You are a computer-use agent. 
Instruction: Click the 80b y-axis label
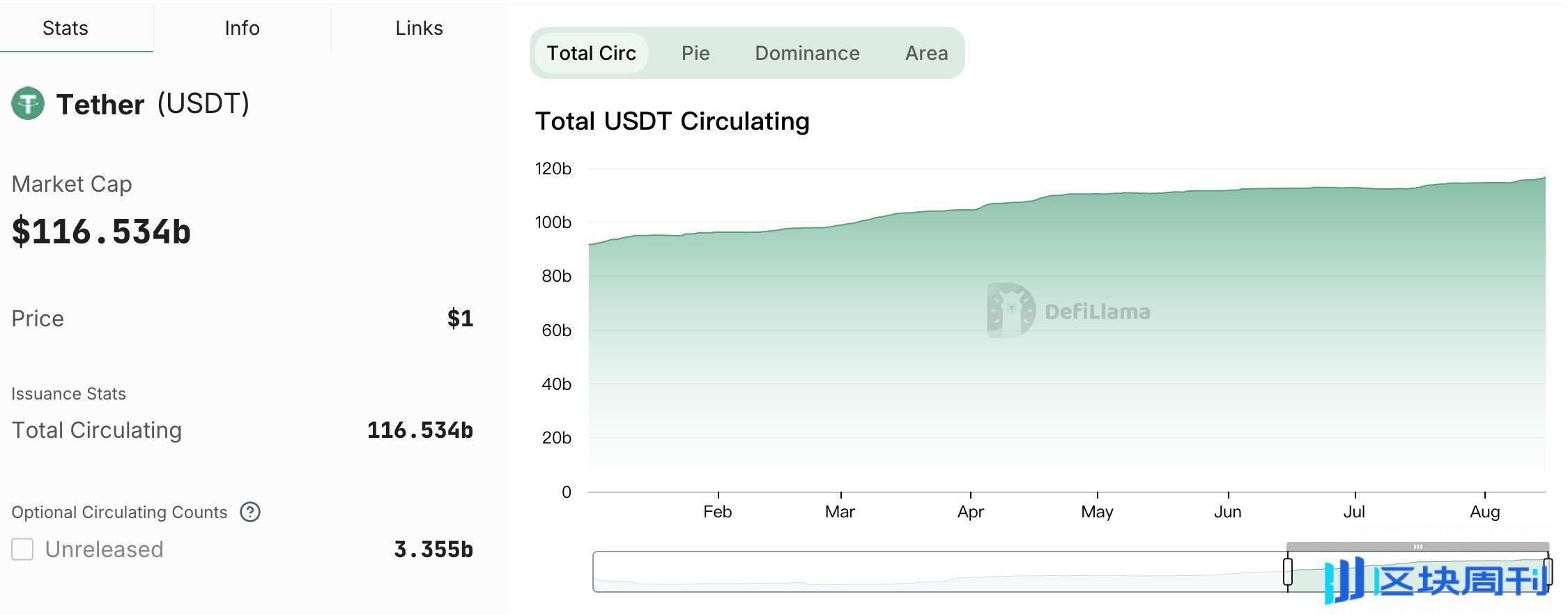556,276
